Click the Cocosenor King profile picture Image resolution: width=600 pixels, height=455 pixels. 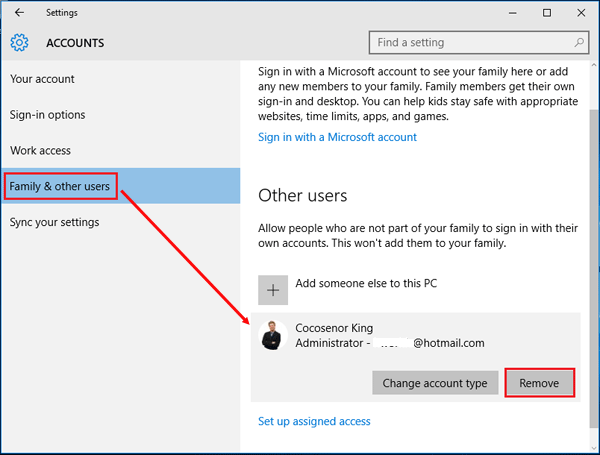(x=273, y=335)
